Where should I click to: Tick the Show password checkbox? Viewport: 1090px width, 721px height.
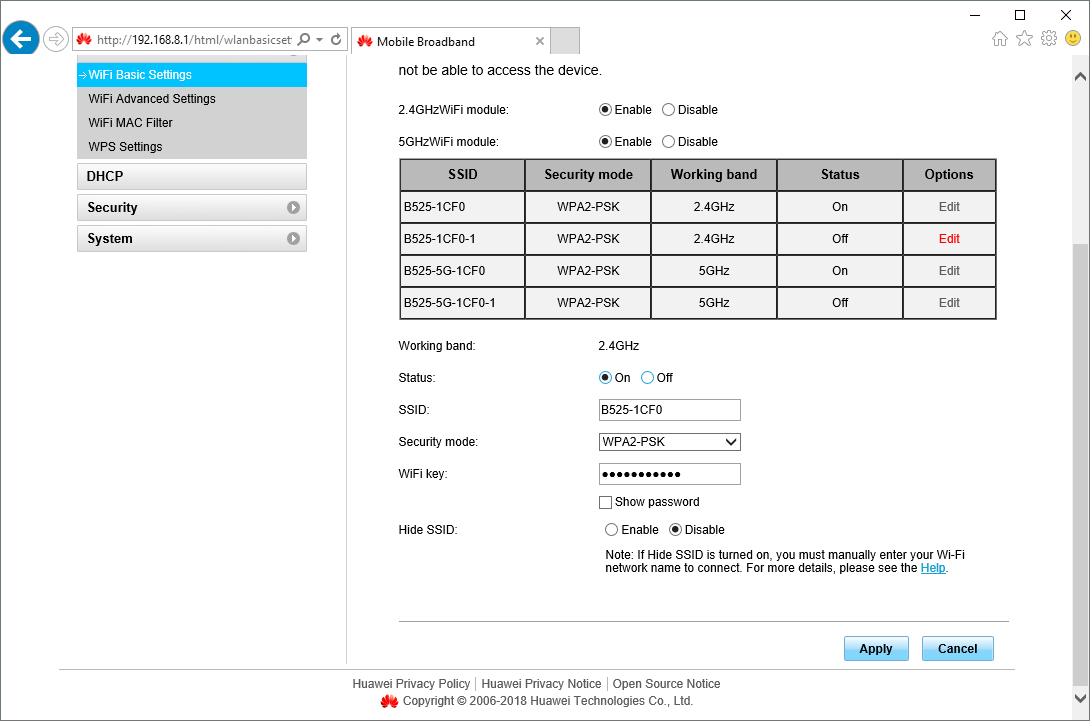pos(605,502)
